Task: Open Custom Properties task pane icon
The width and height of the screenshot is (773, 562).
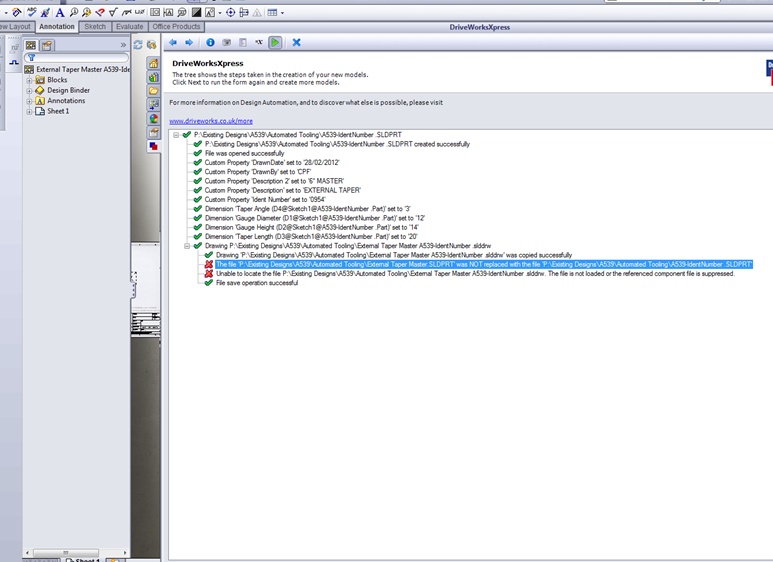Action: [x=154, y=132]
